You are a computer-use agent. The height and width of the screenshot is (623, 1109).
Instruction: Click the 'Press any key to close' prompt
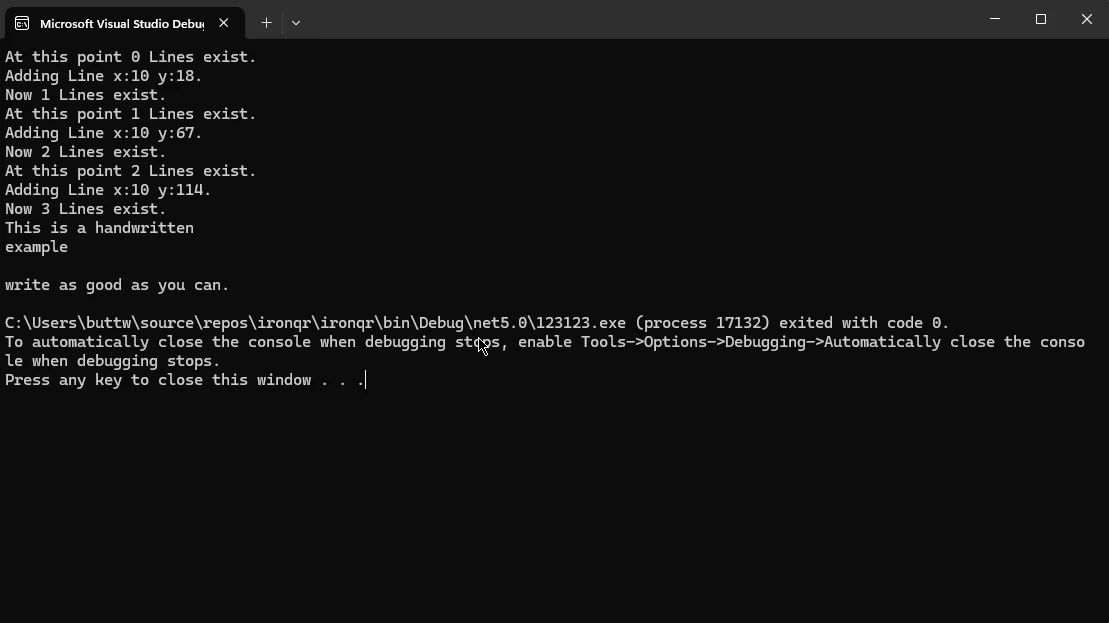coord(185,380)
